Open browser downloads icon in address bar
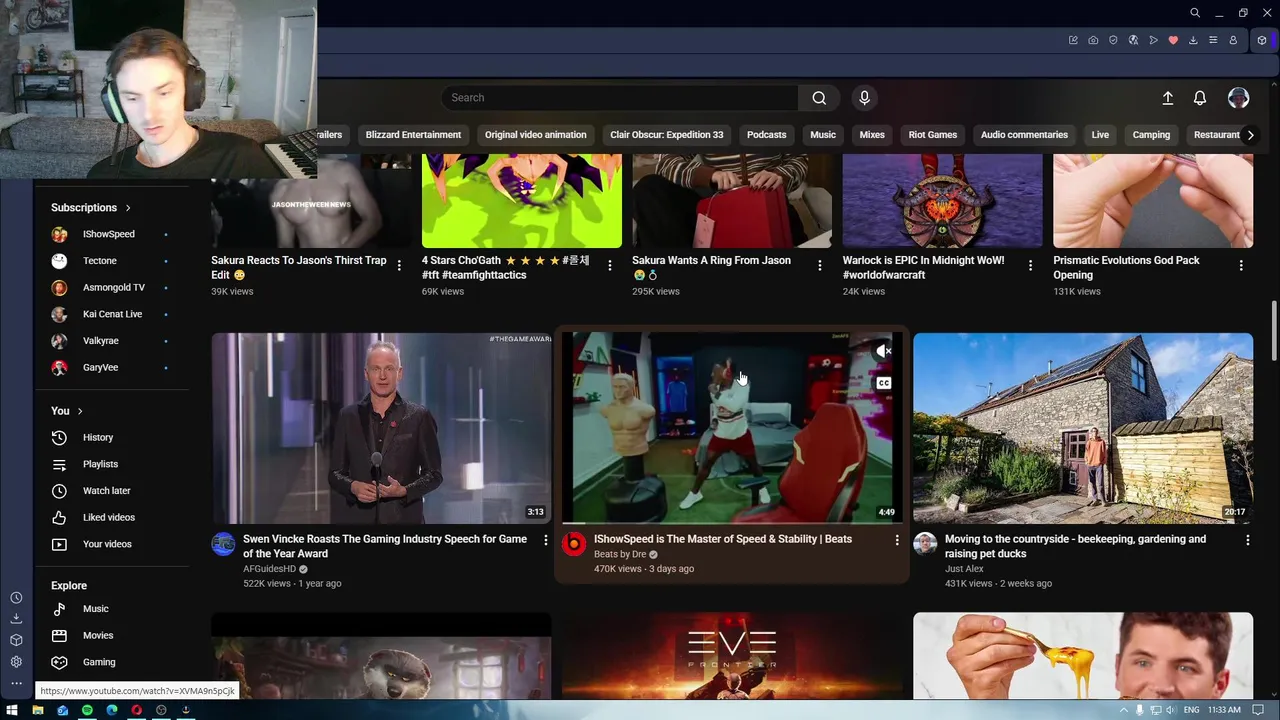The image size is (1280, 720). [x=1193, y=40]
